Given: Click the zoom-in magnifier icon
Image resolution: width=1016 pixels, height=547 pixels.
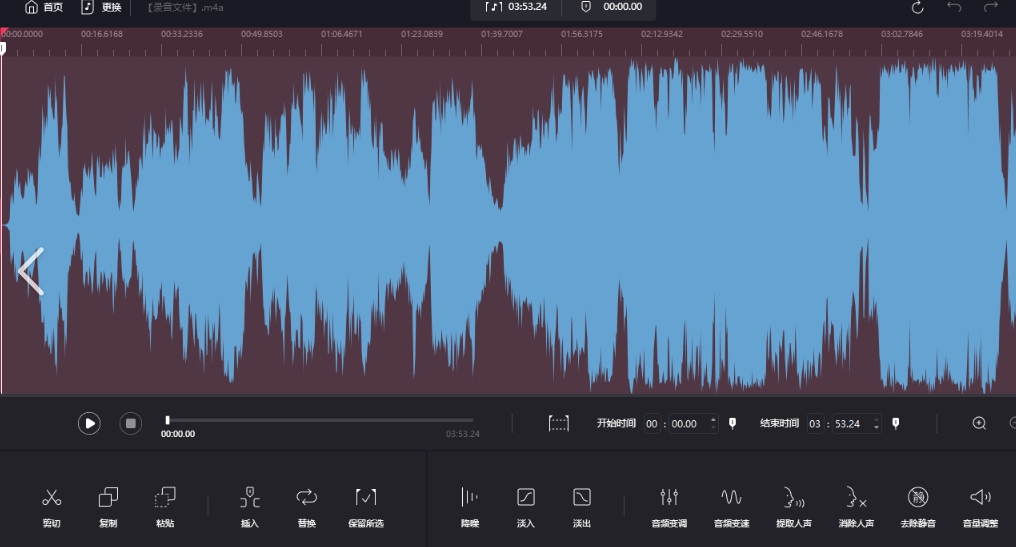Looking at the screenshot, I should click(979, 423).
